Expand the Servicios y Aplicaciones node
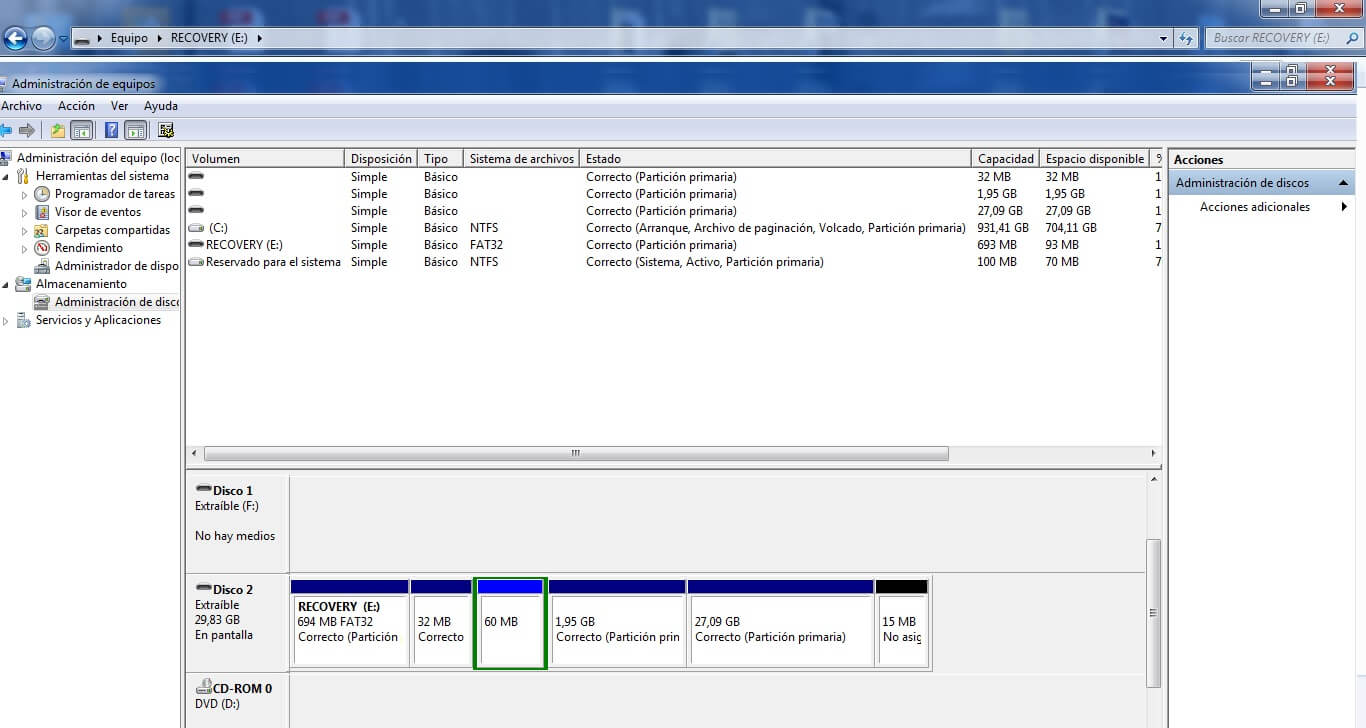Viewport: 1366px width, 728px height. (x=6, y=321)
